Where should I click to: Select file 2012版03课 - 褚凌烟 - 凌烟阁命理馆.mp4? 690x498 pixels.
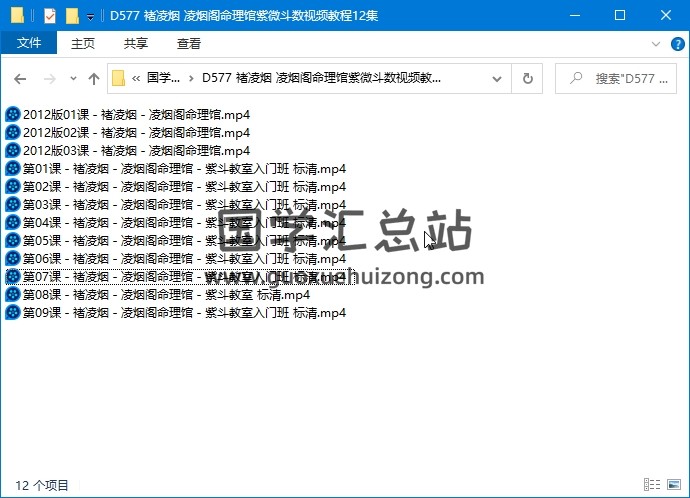click(136, 151)
